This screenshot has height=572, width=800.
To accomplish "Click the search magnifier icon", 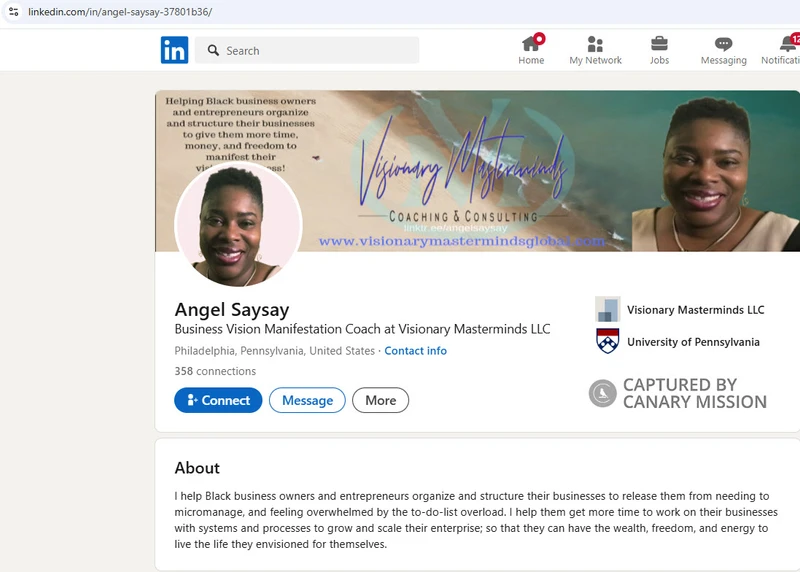I will (213, 50).
